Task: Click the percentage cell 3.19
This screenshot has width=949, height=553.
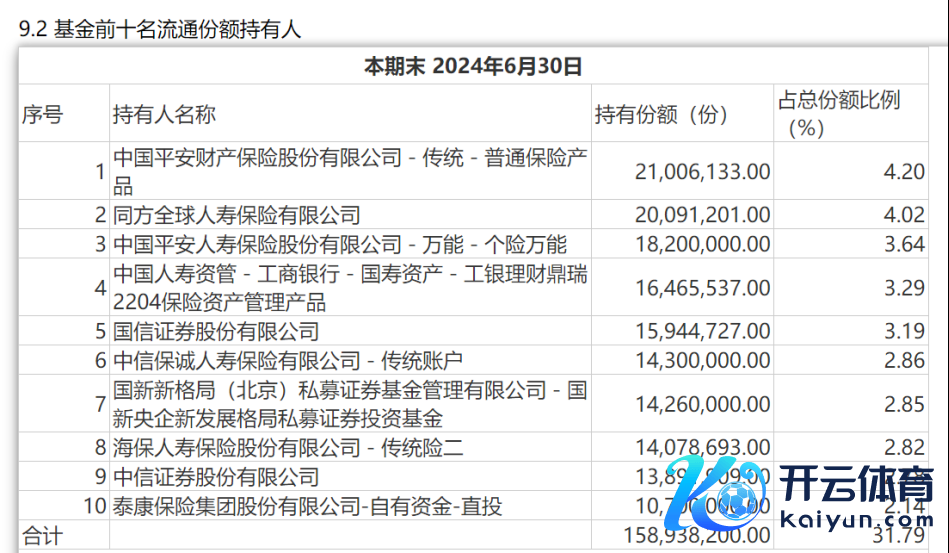Action: (x=904, y=331)
